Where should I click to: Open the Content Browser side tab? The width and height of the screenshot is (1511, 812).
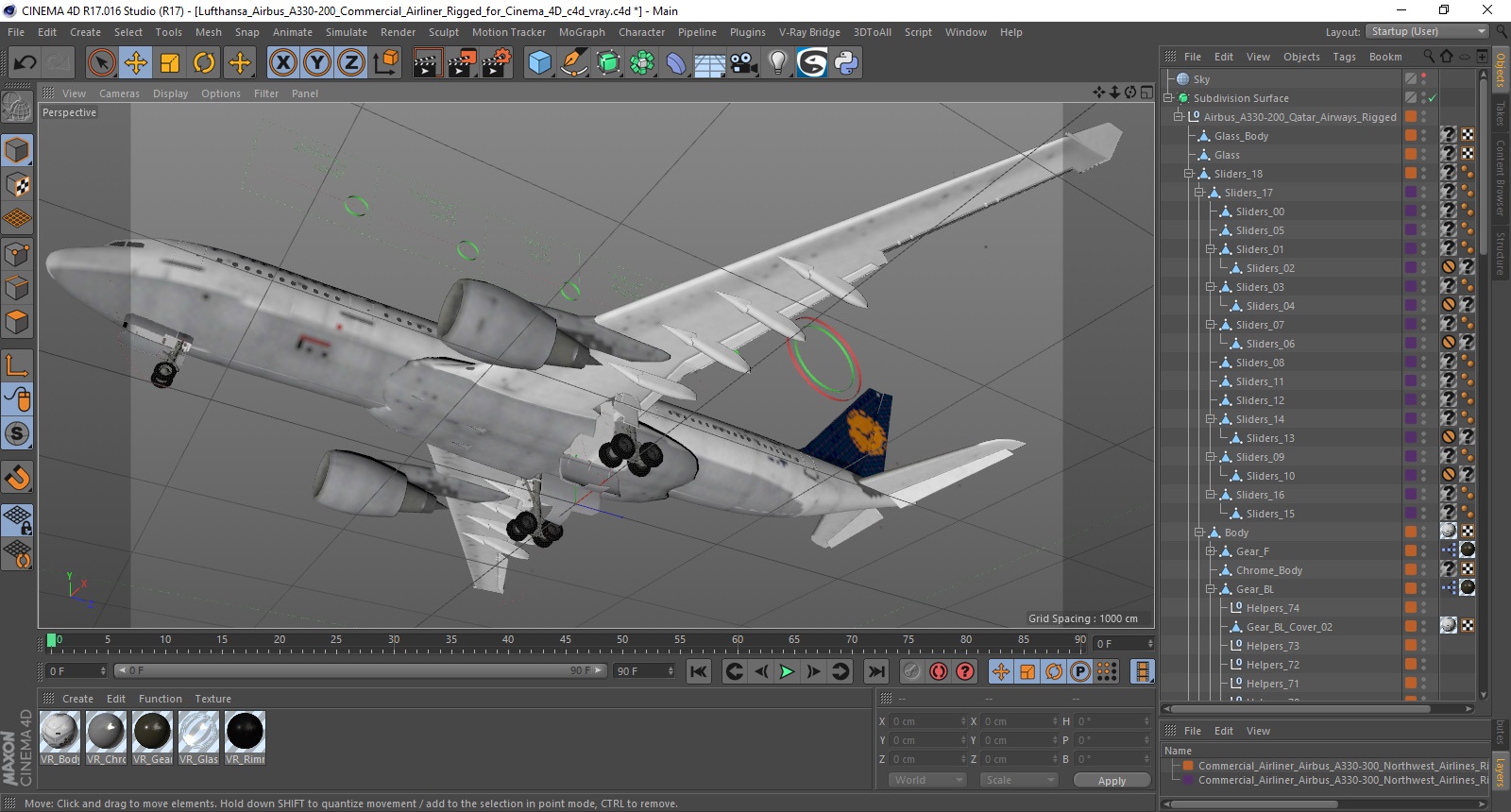coord(1501,178)
